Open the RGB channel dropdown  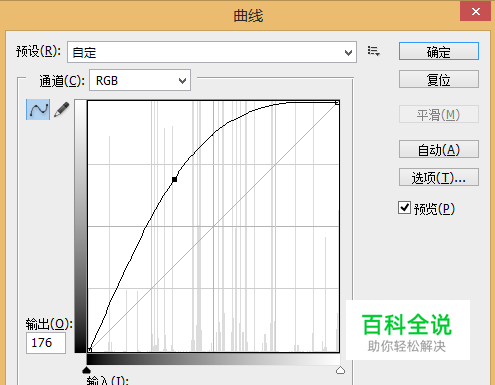point(140,80)
